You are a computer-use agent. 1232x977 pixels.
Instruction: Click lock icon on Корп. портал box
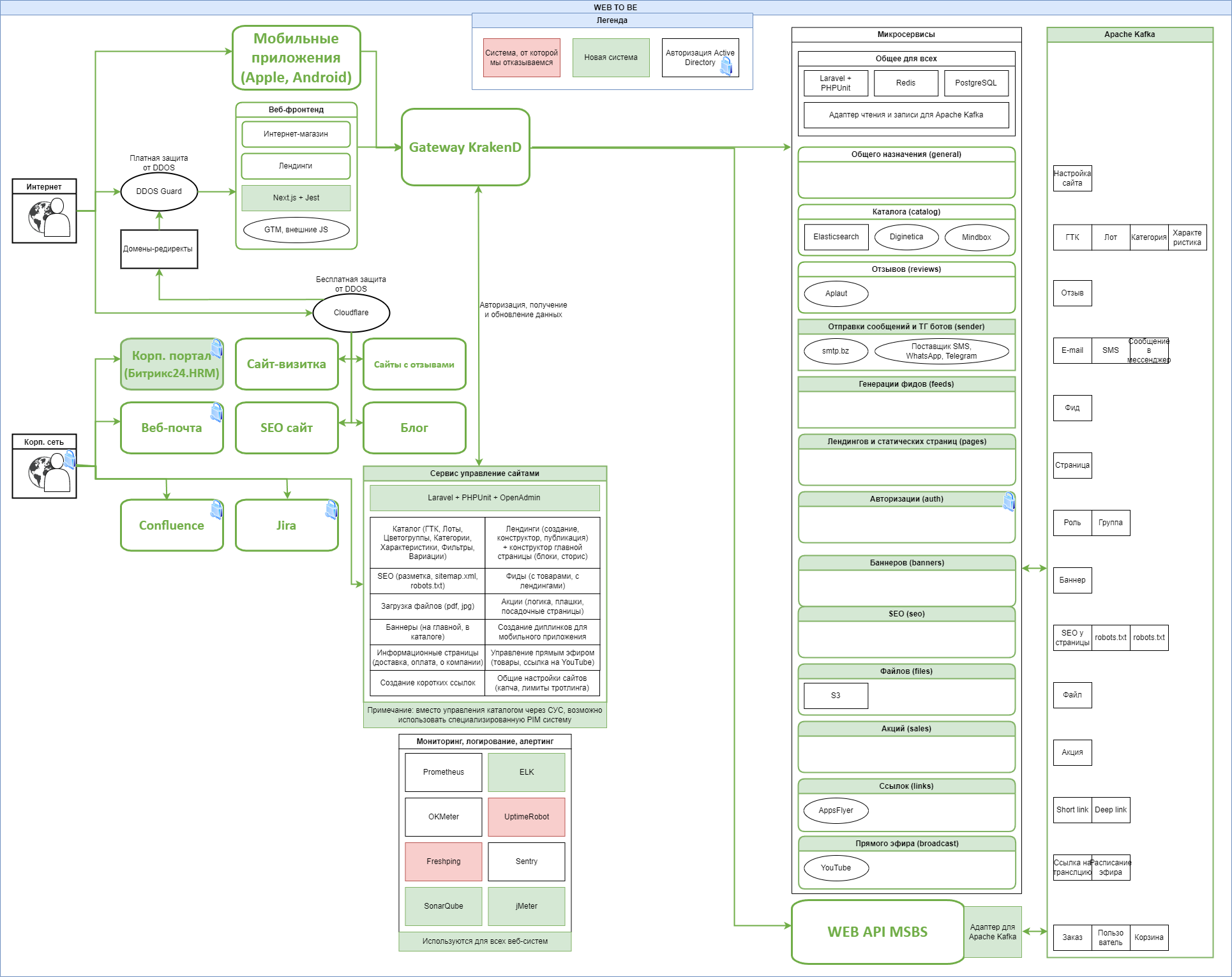217,348
